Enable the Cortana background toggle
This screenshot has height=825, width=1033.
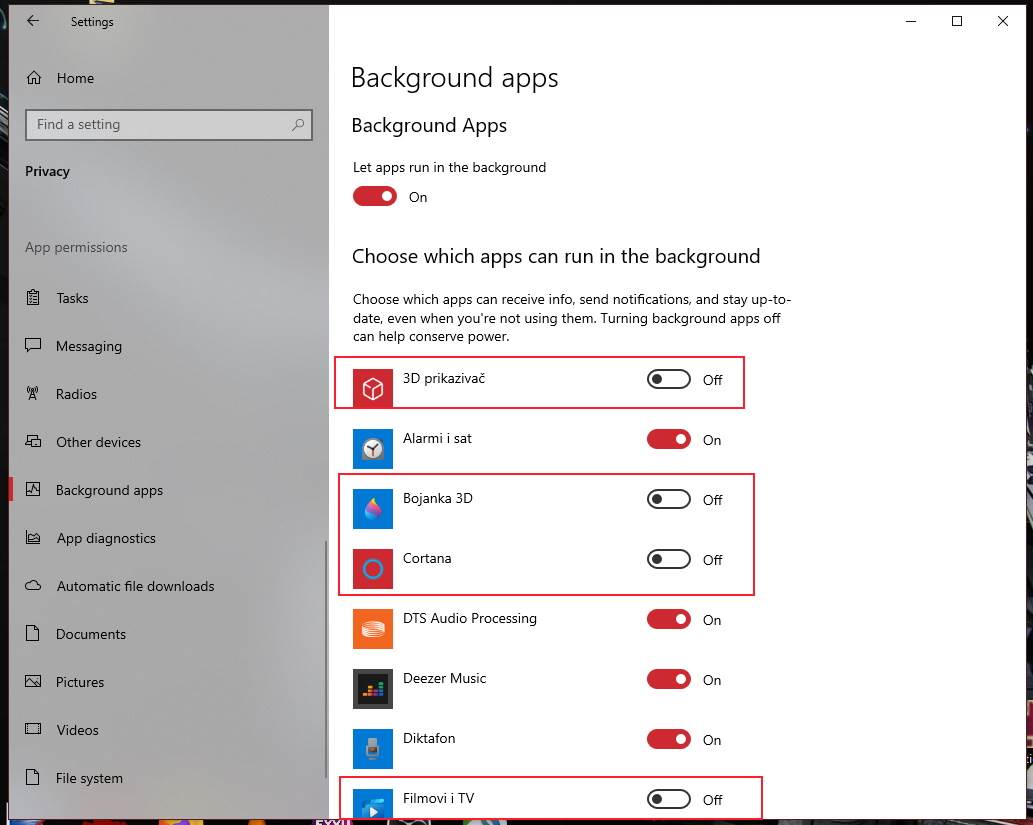pyautogui.click(x=667, y=560)
